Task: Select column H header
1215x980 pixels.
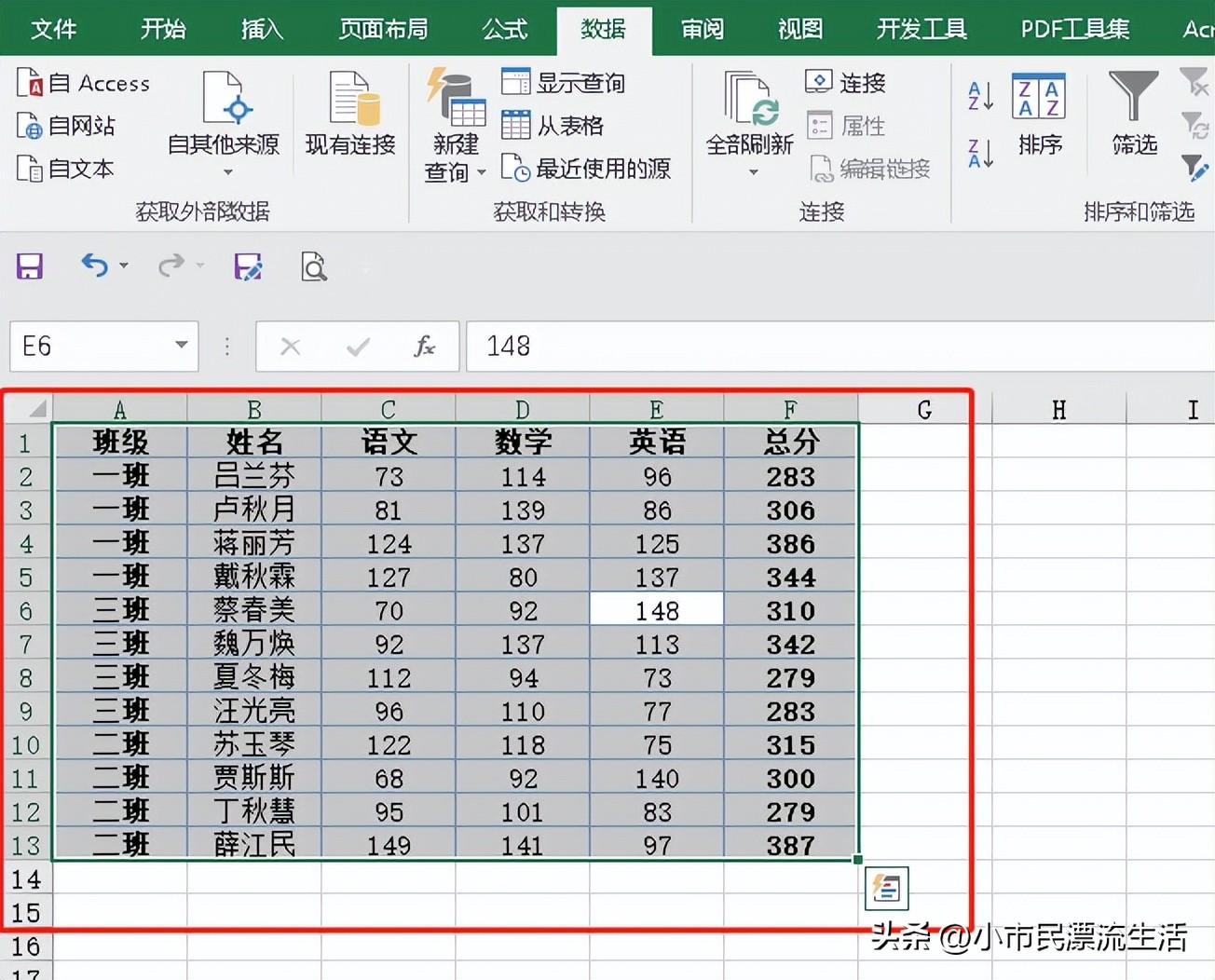Action: pyautogui.click(x=1058, y=409)
